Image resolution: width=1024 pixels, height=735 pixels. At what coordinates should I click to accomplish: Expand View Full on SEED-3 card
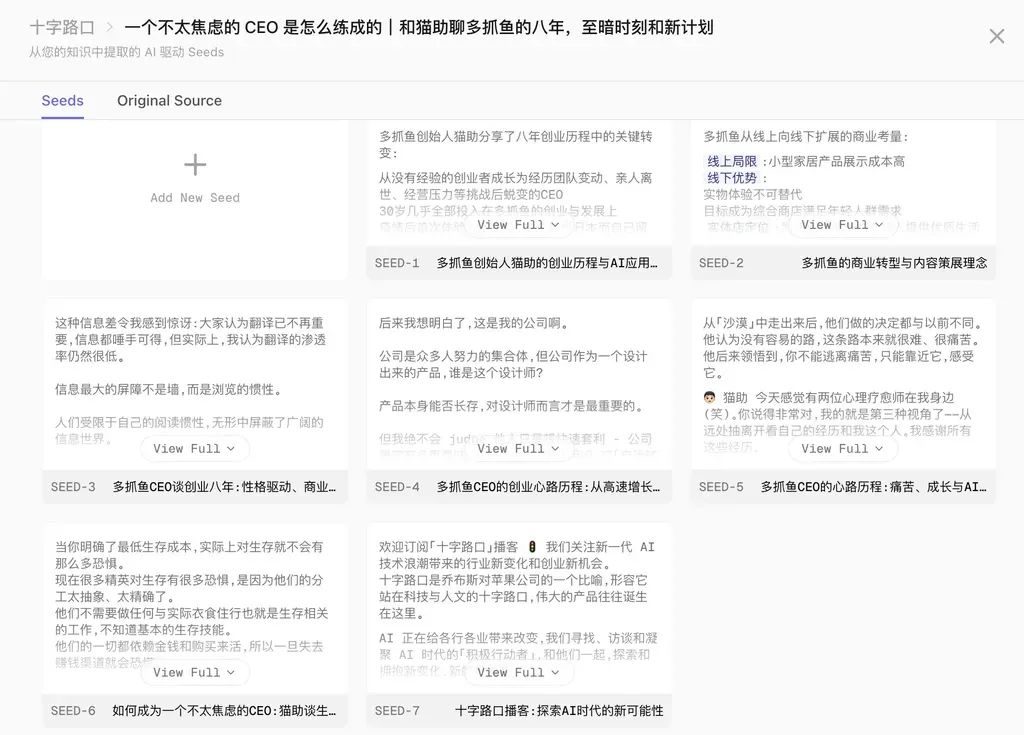(195, 449)
